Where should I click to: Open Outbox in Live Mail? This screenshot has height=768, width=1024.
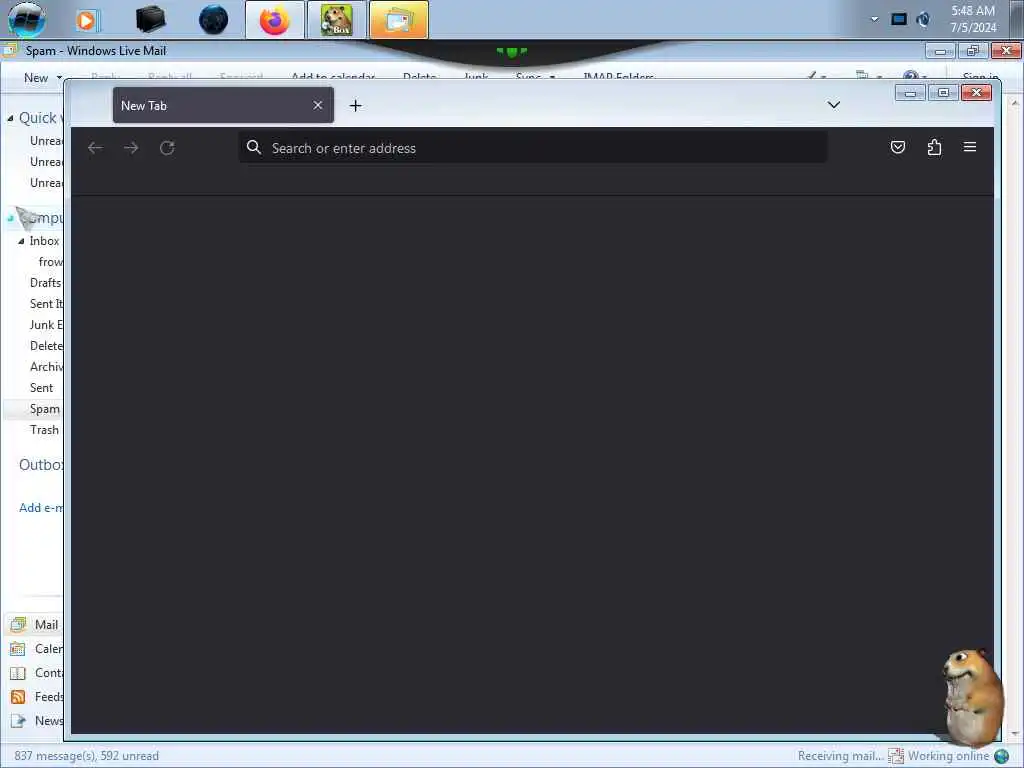41,465
